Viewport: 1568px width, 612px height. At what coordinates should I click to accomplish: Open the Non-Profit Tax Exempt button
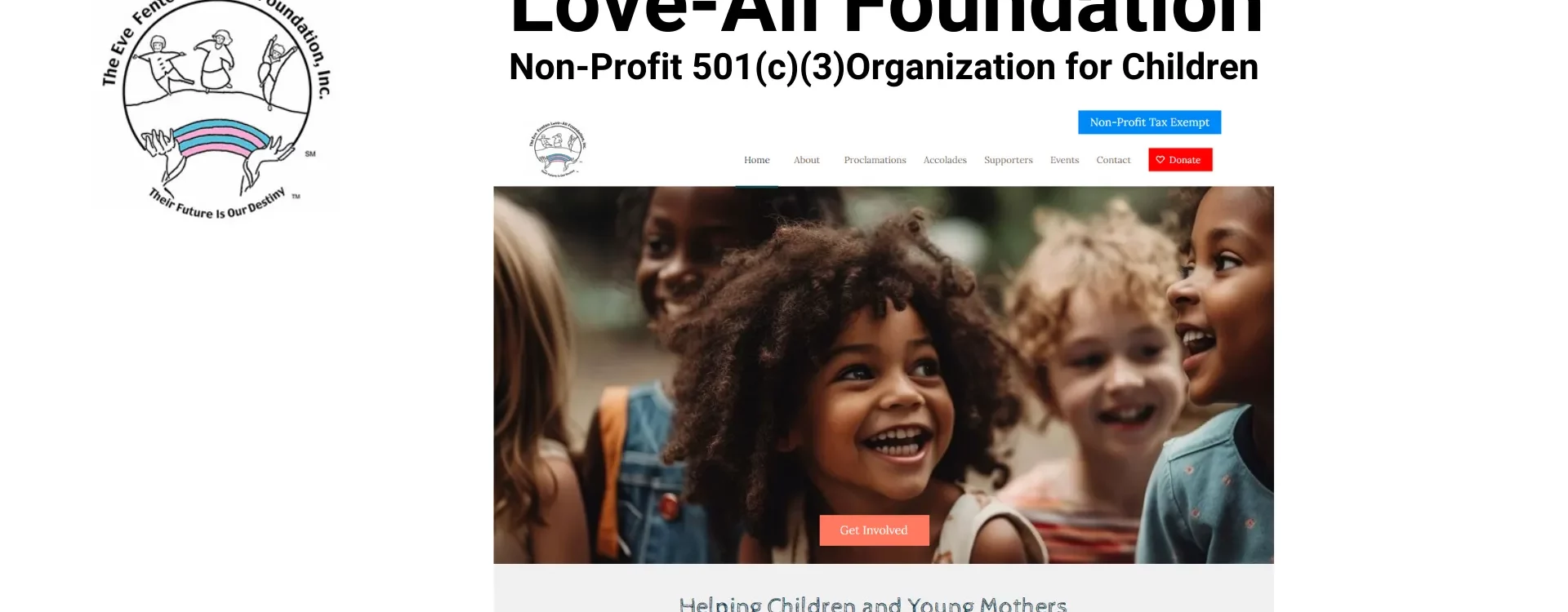click(x=1149, y=122)
